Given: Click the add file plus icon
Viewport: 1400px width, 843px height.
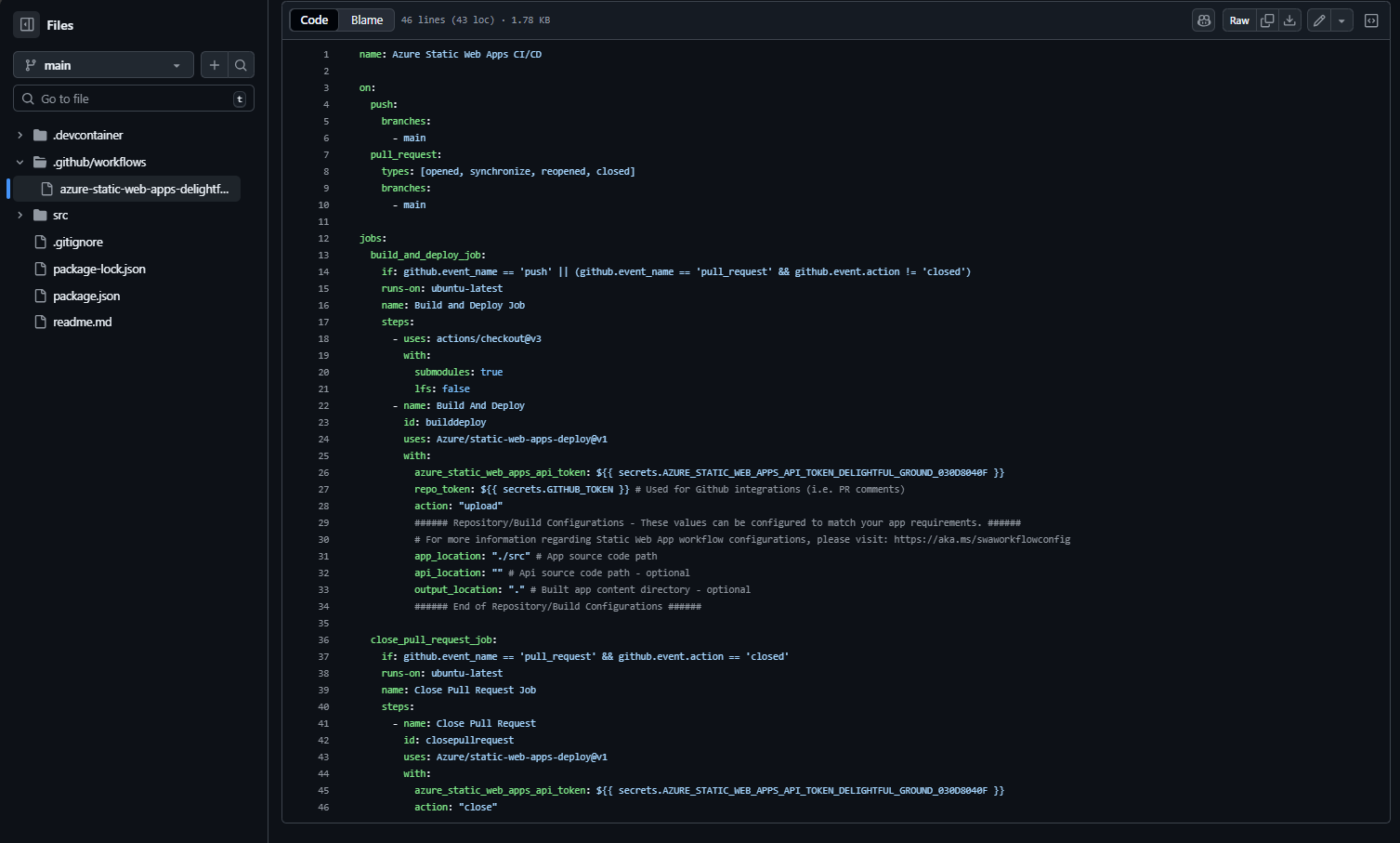Looking at the screenshot, I should pos(215,65).
